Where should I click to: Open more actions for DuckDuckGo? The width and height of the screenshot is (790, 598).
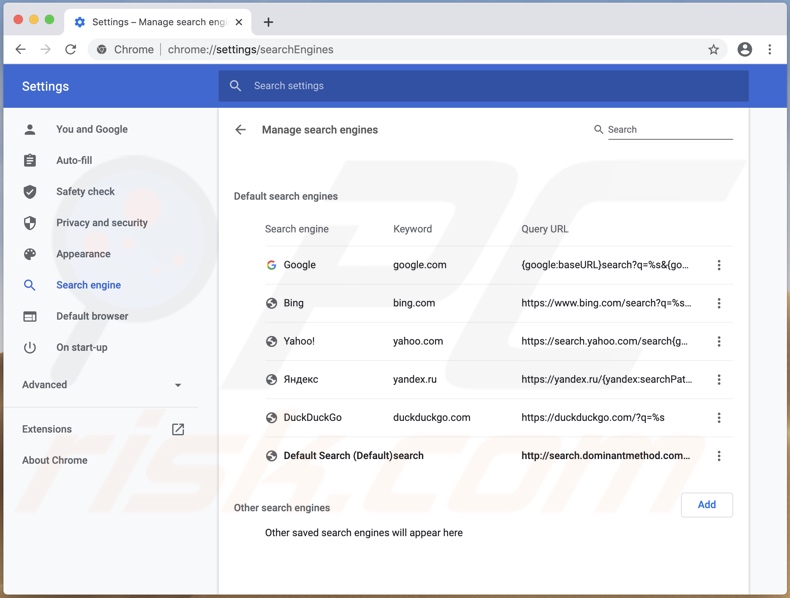(719, 418)
